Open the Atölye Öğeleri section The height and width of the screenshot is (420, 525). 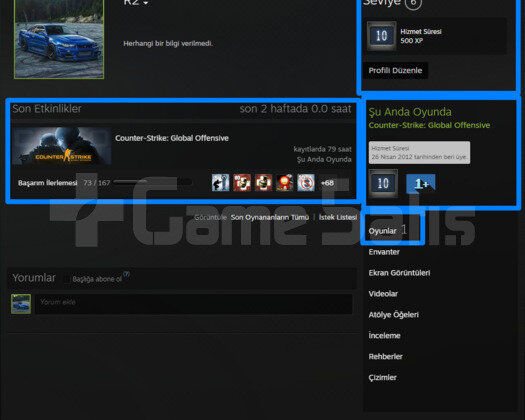pyautogui.click(x=393, y=315)
